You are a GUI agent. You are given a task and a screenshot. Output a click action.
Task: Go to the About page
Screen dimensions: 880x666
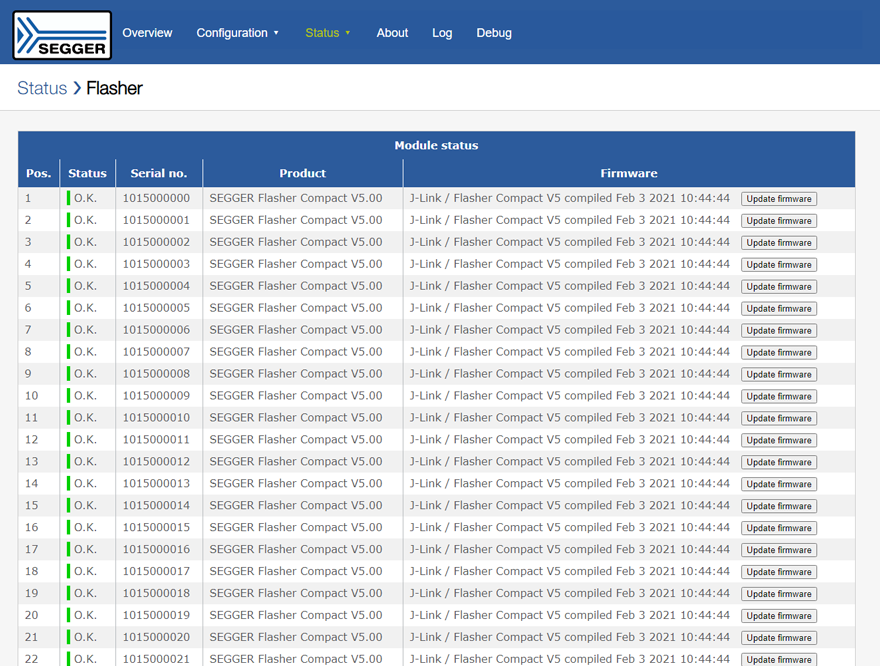point(392,33)
